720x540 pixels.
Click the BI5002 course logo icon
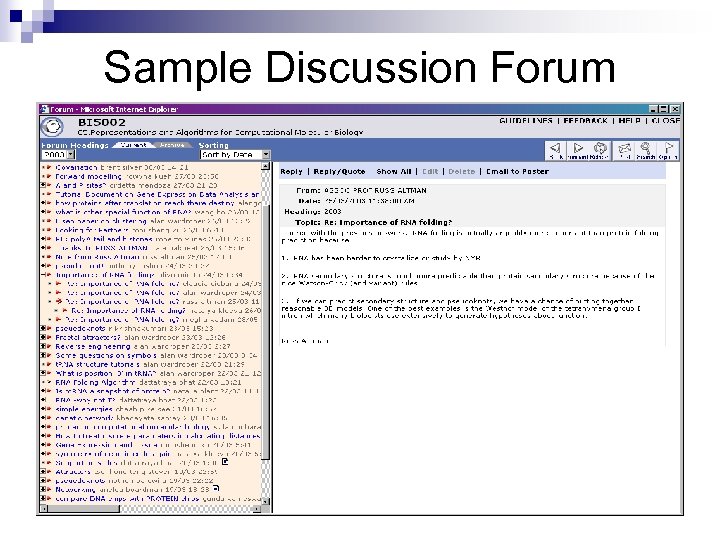tap(52, 127)
